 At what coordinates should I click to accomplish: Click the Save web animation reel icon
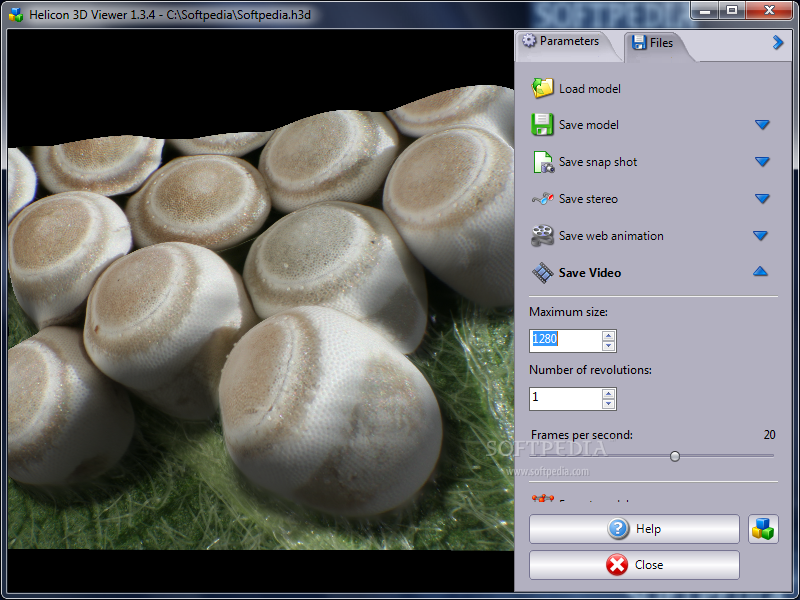542,235
